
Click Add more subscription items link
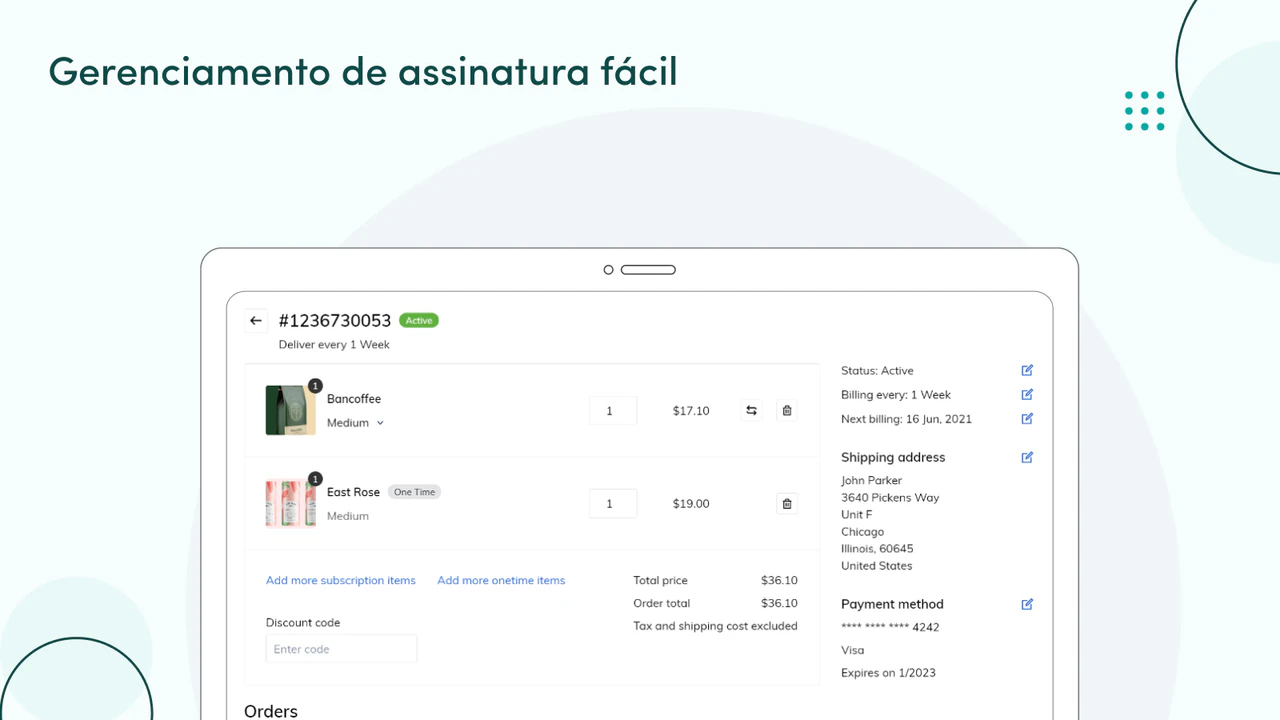point(341,580)
